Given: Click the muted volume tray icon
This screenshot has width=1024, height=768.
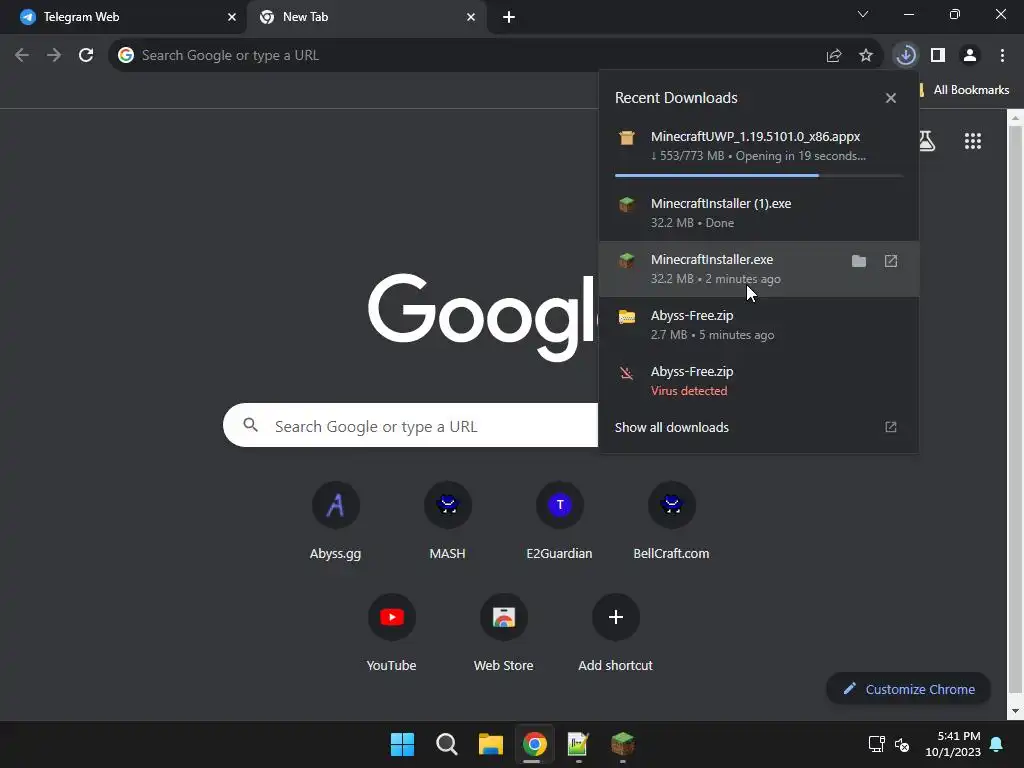Looking at the screenshot, I should click(902, 744).
